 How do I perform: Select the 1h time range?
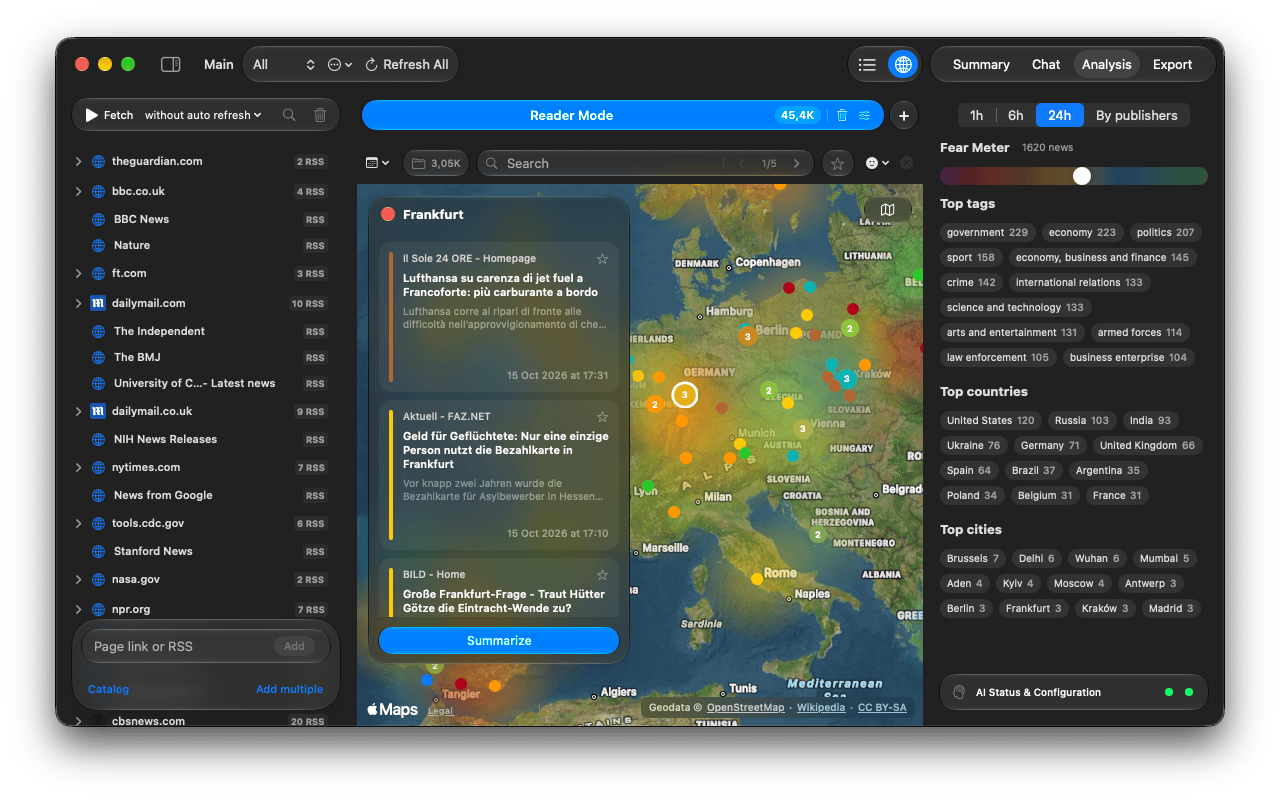tap(977, 115)
